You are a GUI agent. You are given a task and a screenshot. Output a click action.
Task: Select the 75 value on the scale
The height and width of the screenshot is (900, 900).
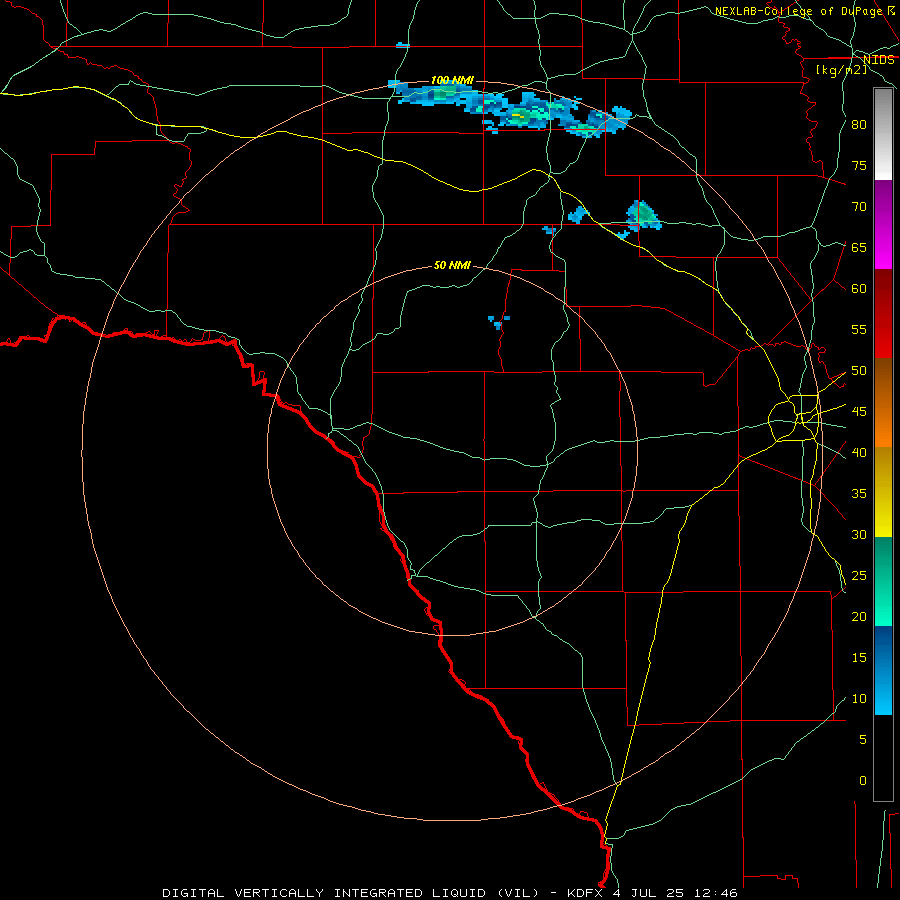click(859, 165)
